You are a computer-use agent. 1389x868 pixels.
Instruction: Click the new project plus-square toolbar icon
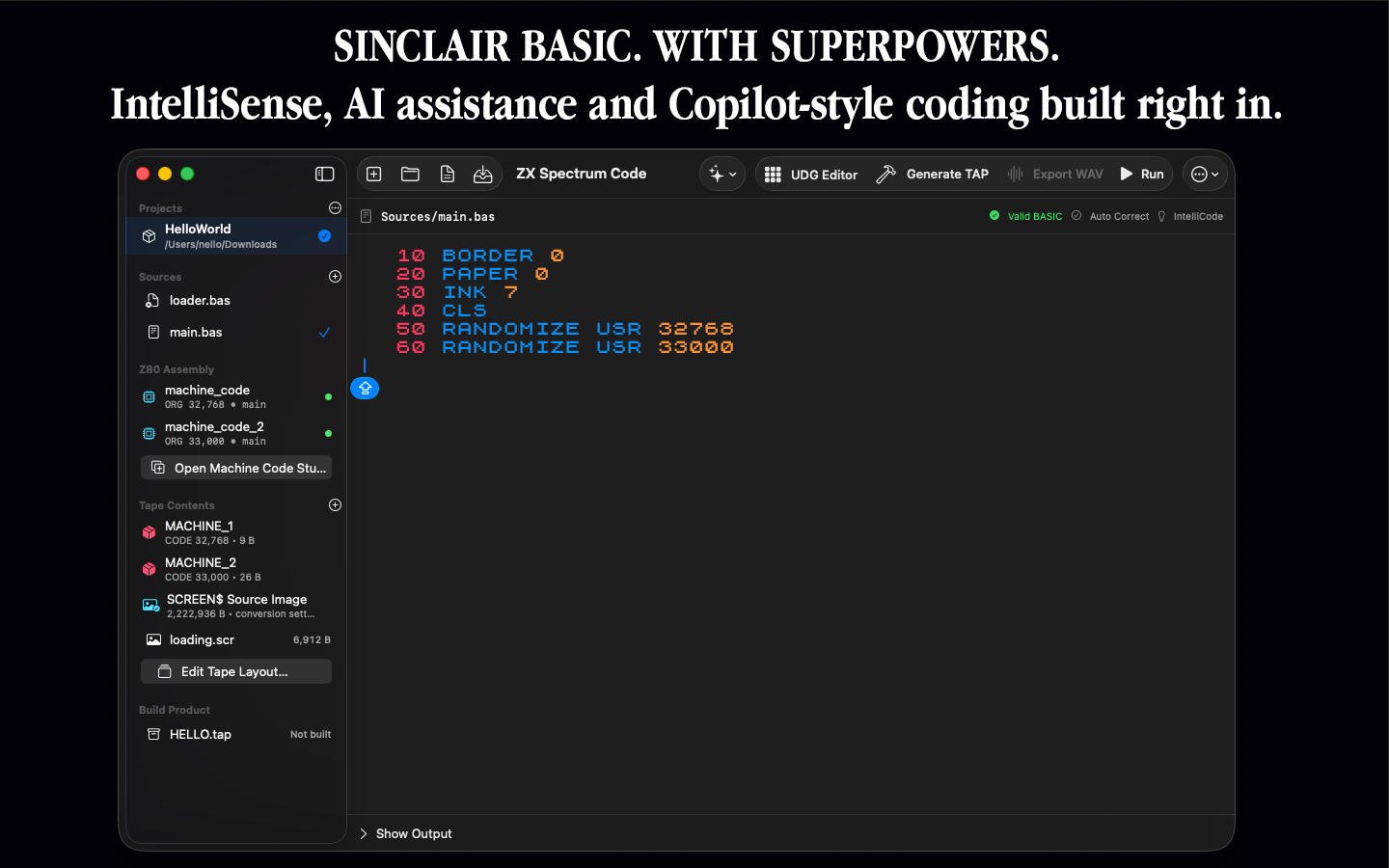point(374,174)
